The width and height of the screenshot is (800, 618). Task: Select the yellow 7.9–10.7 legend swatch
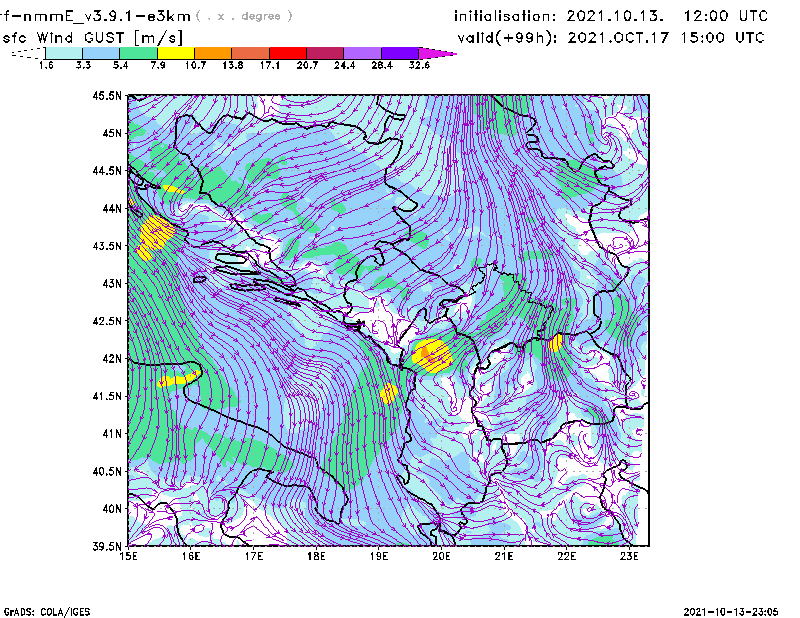[176, 53]
